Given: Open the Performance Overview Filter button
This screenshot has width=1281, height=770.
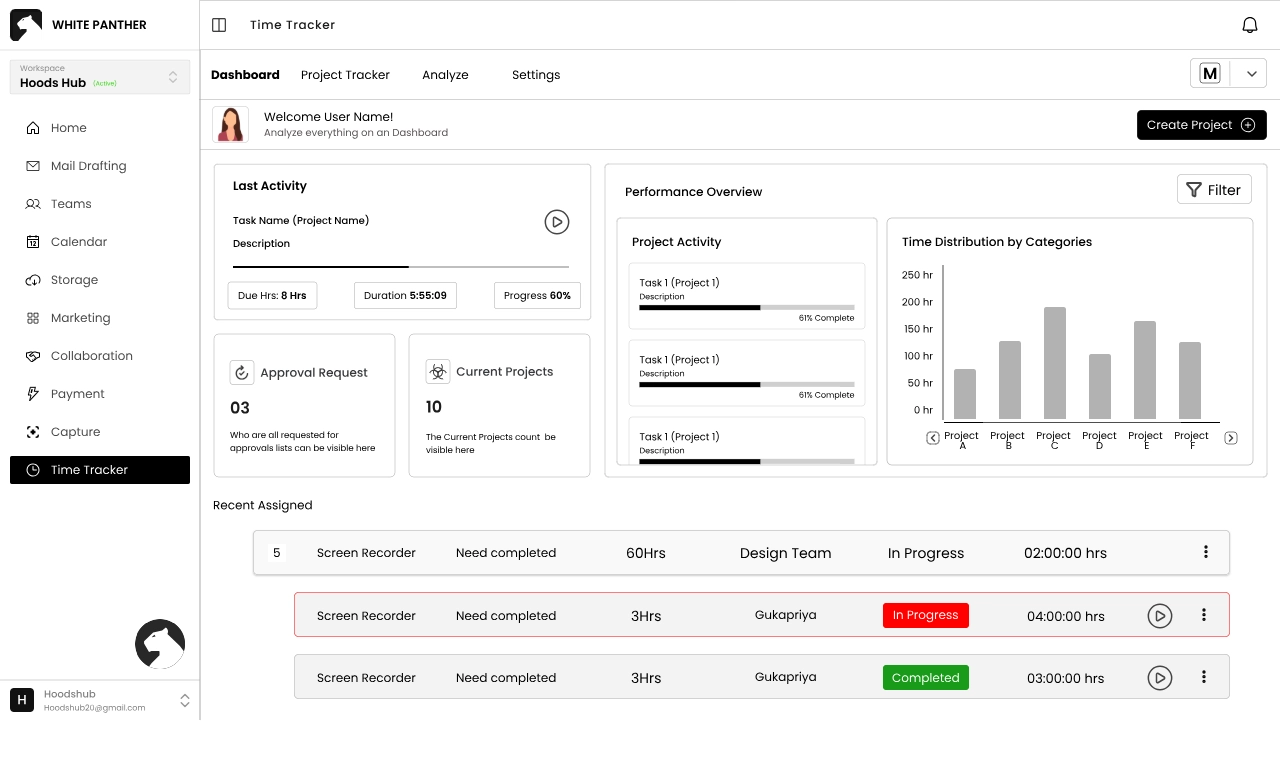Looking at the screenshot, I should (x=1213, y=190).
